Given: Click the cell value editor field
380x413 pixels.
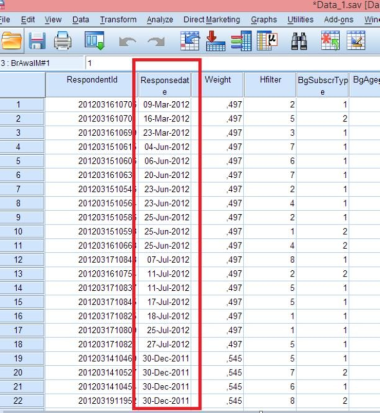Looking at the screenshot, I should [232, 63].
